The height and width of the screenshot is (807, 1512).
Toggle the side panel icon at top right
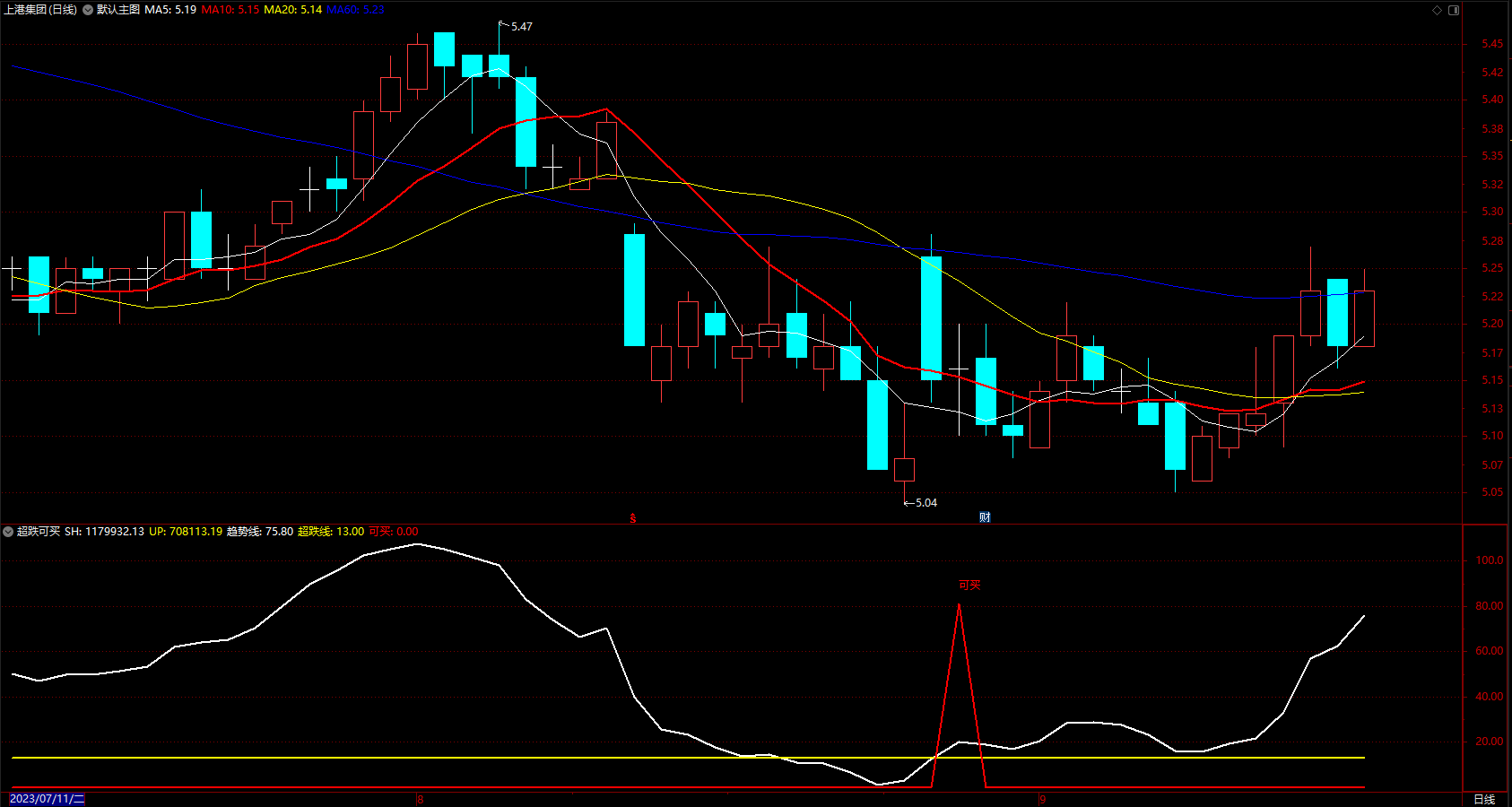[x=1454, y=10]
